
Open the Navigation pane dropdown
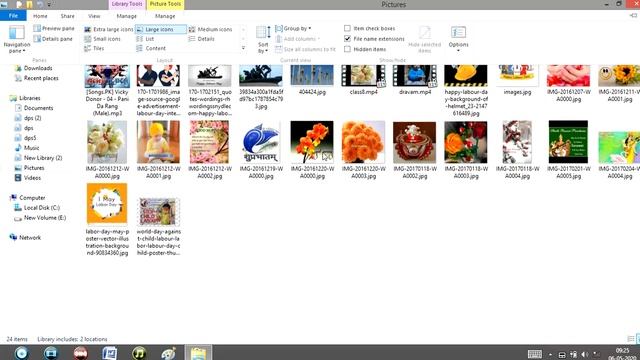pos(16,39)
